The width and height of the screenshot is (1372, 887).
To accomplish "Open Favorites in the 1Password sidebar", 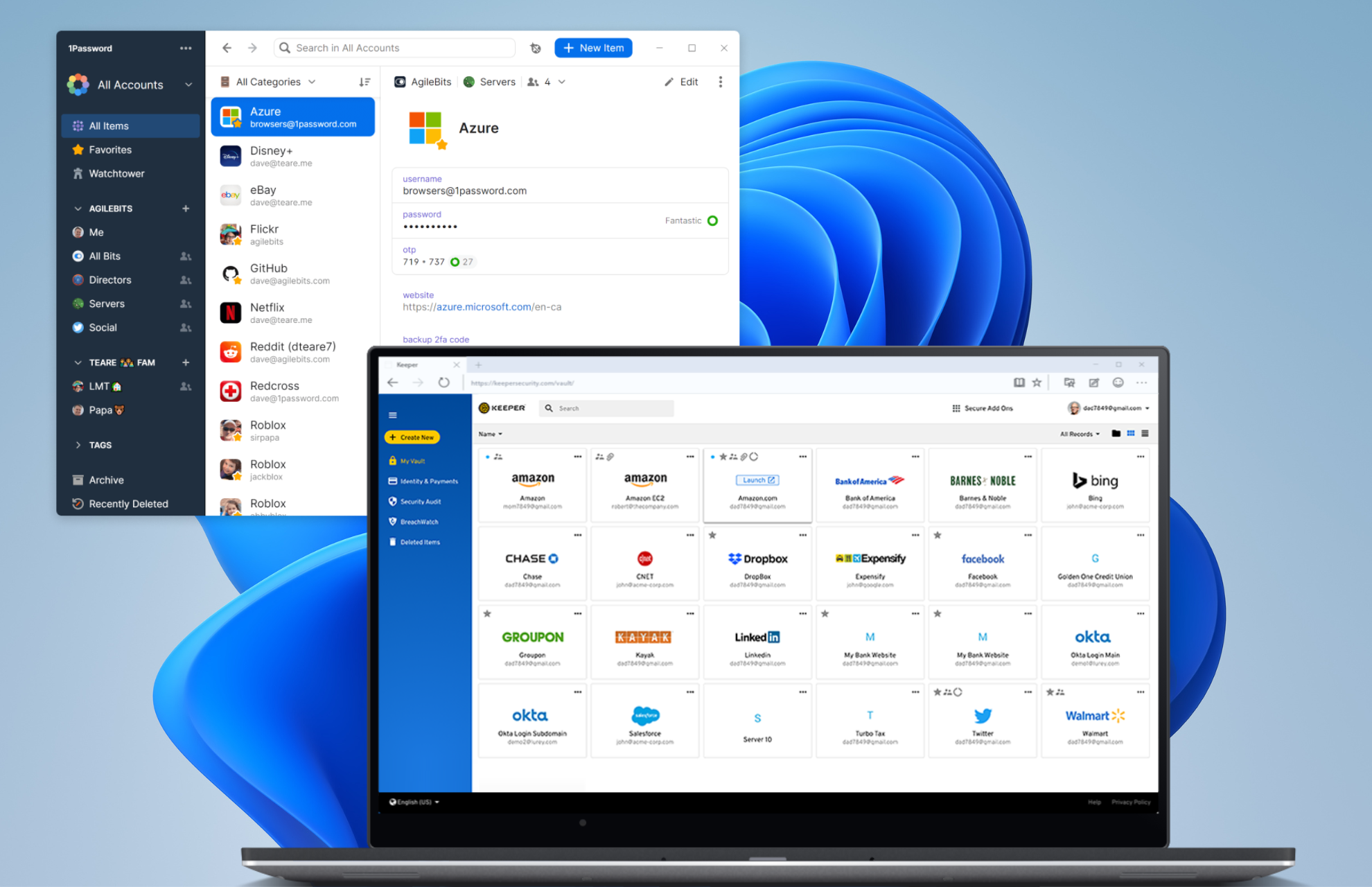I will pos(130,150).
